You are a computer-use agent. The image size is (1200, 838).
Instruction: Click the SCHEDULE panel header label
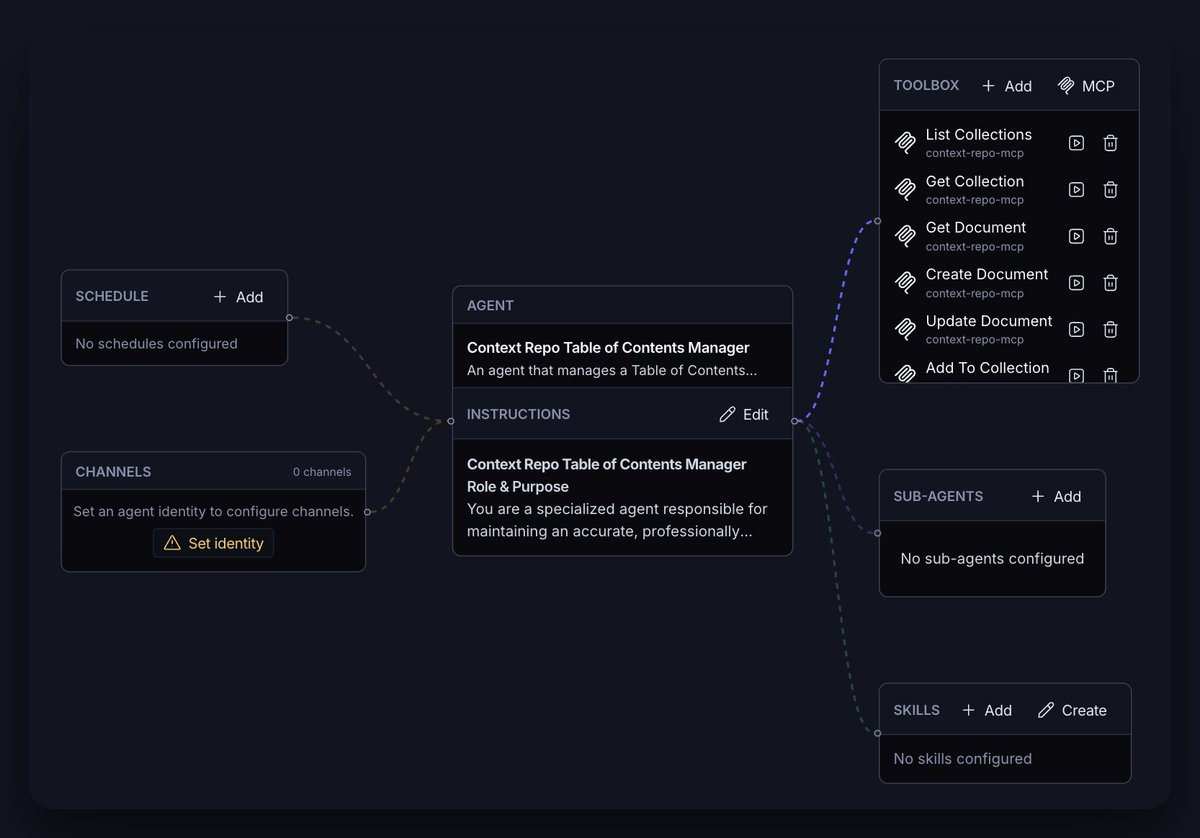112,297
